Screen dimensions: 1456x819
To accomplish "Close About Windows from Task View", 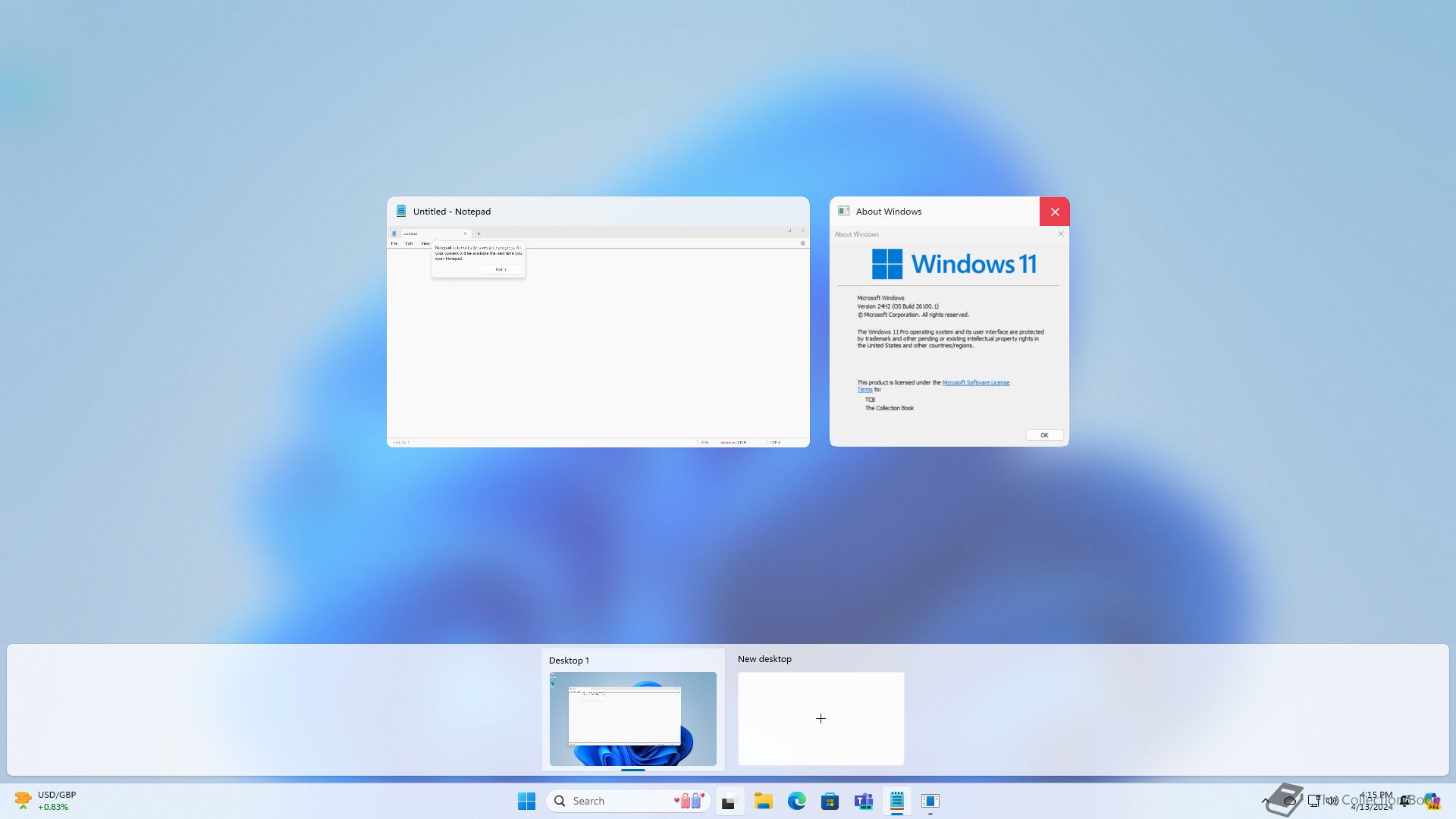I will click(1054, 212).
